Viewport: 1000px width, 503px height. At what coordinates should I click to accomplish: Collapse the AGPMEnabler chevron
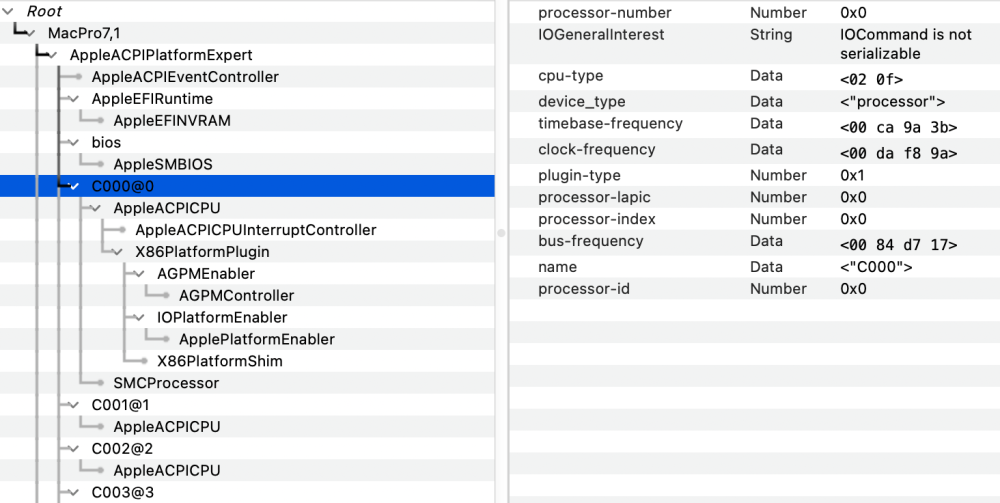pos(140,274)
